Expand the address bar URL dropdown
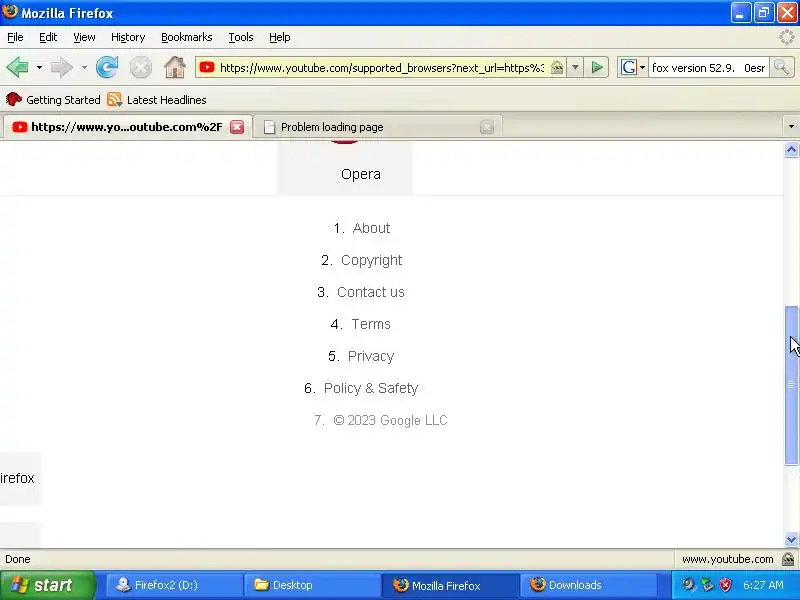This screenshot has width=800, height=600. tap(575, 67)
